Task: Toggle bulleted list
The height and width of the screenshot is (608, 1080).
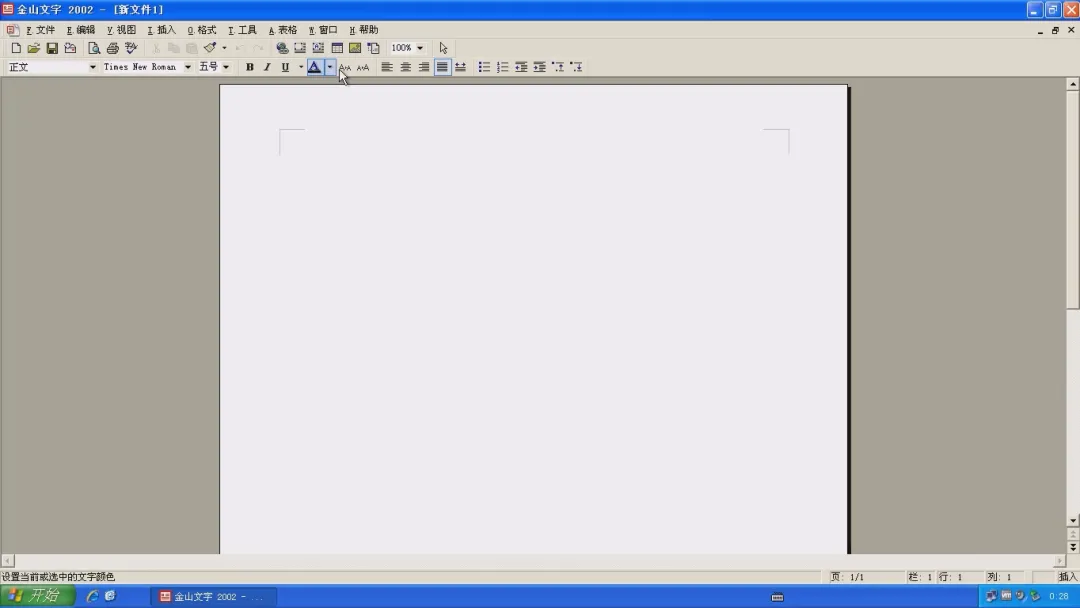Action: (x=484, y=67)
